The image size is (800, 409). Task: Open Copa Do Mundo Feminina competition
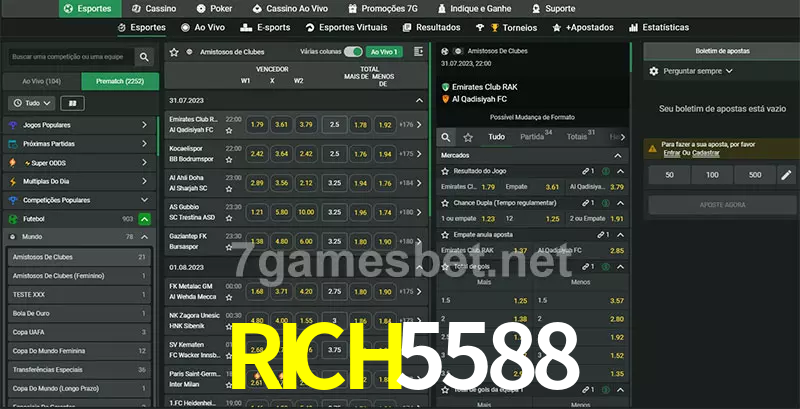coord(79,351)
